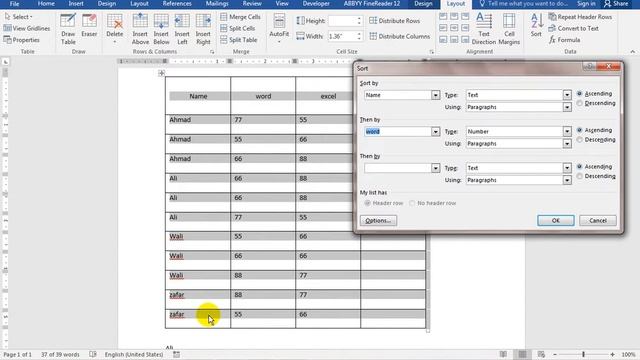Choose the Header row option
640x360 pixels.
(x=384, y=203)
